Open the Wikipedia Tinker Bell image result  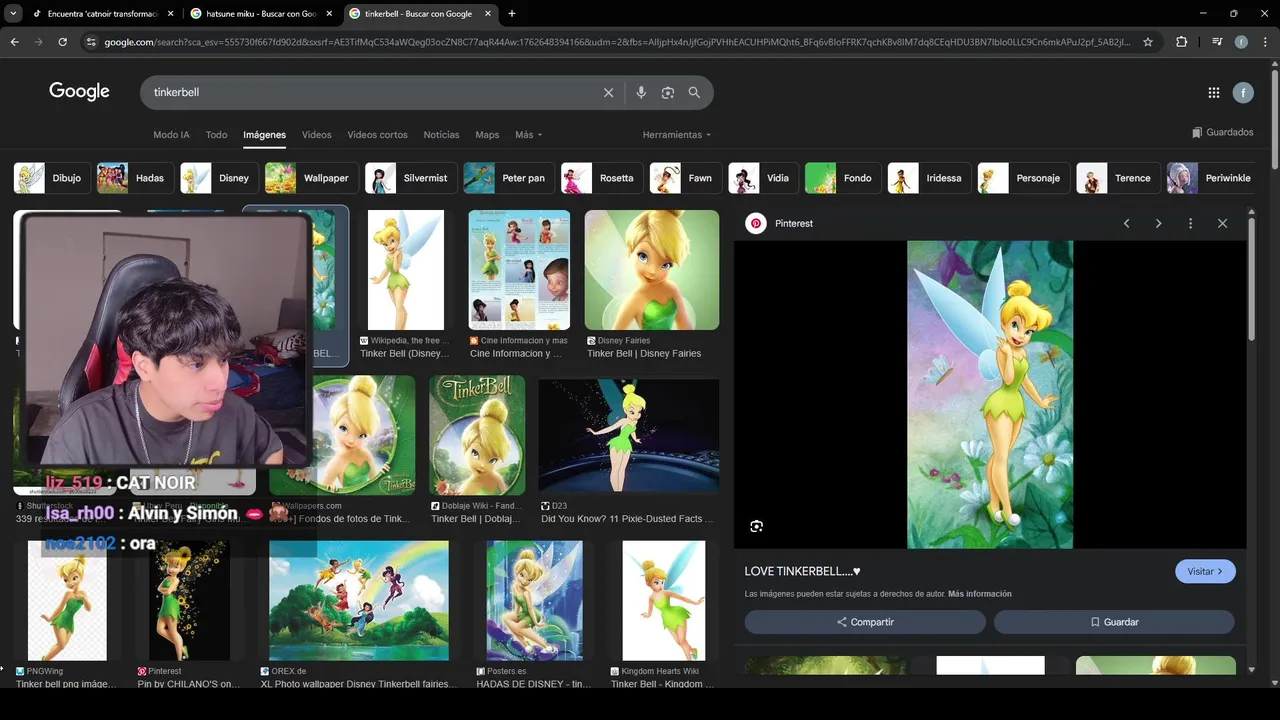coord(406,270)
